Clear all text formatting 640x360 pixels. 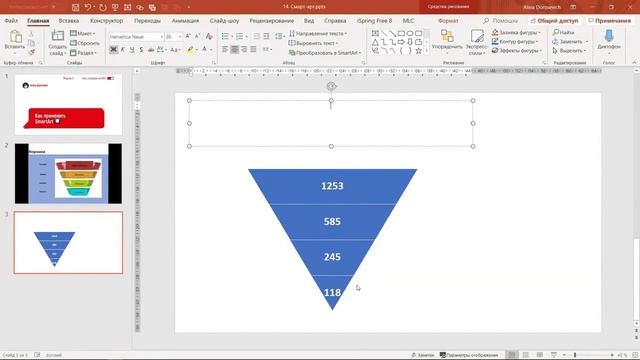(209, 37)
